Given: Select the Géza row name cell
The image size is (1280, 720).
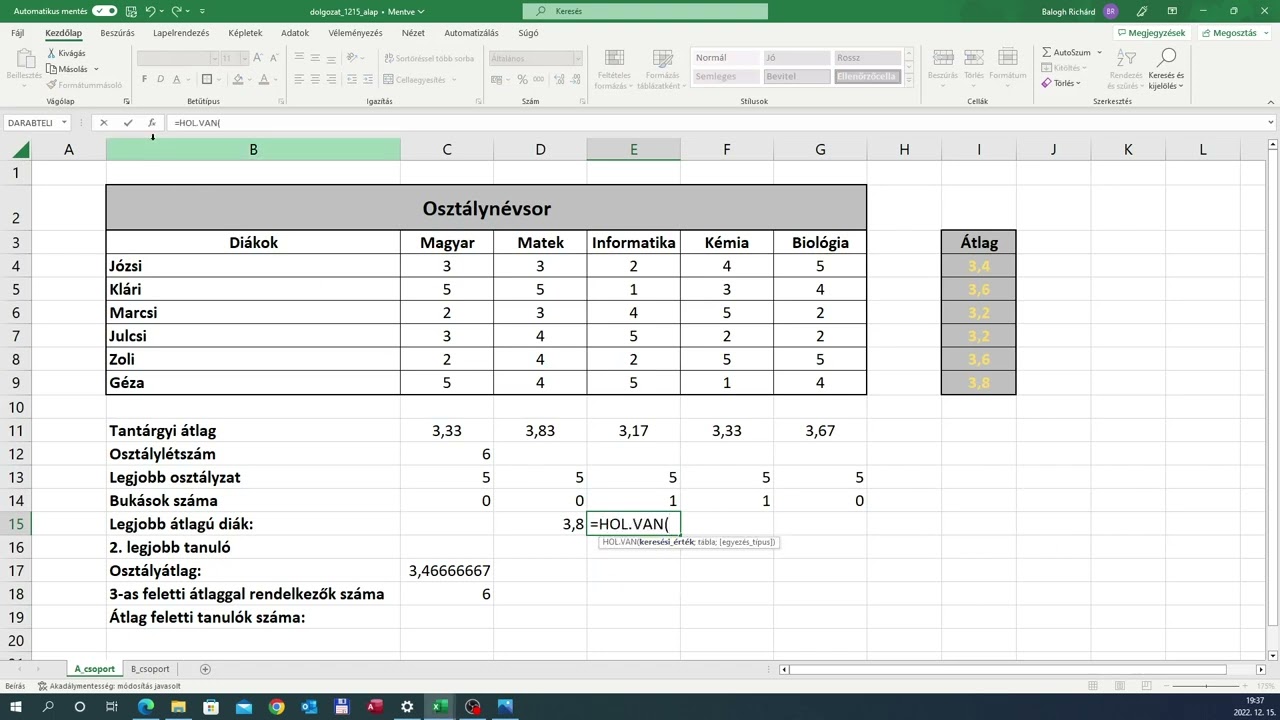Looking at the screenshot, I should point(253,382).
